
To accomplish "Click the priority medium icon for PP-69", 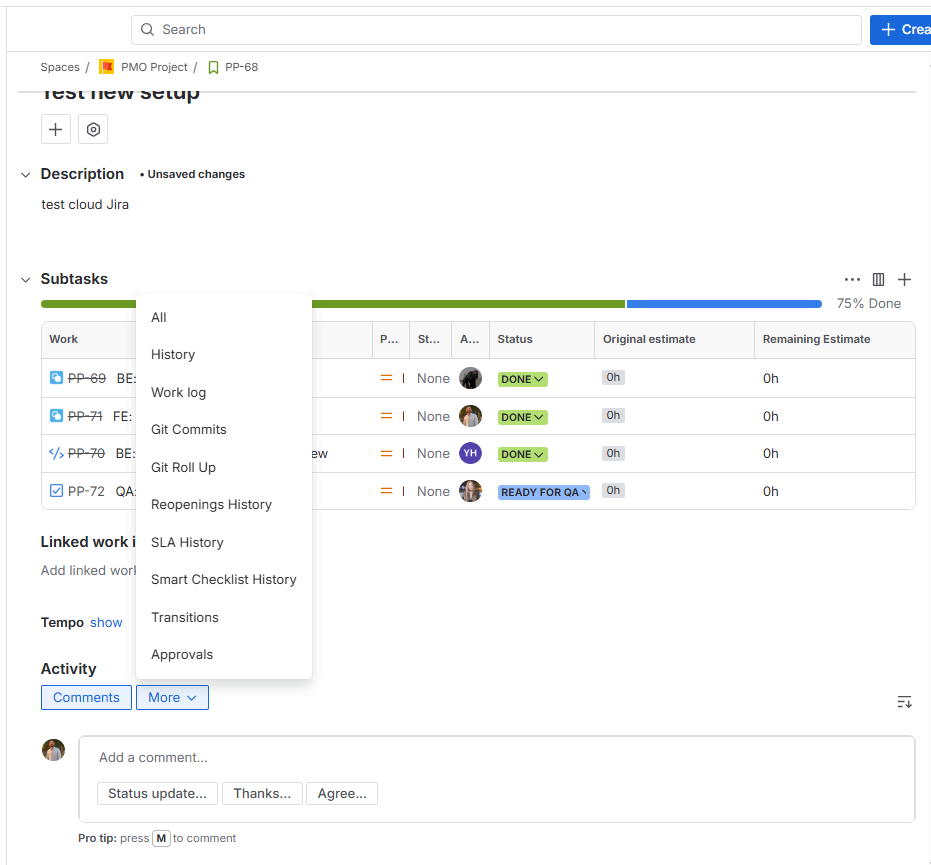I will (386, 378).
